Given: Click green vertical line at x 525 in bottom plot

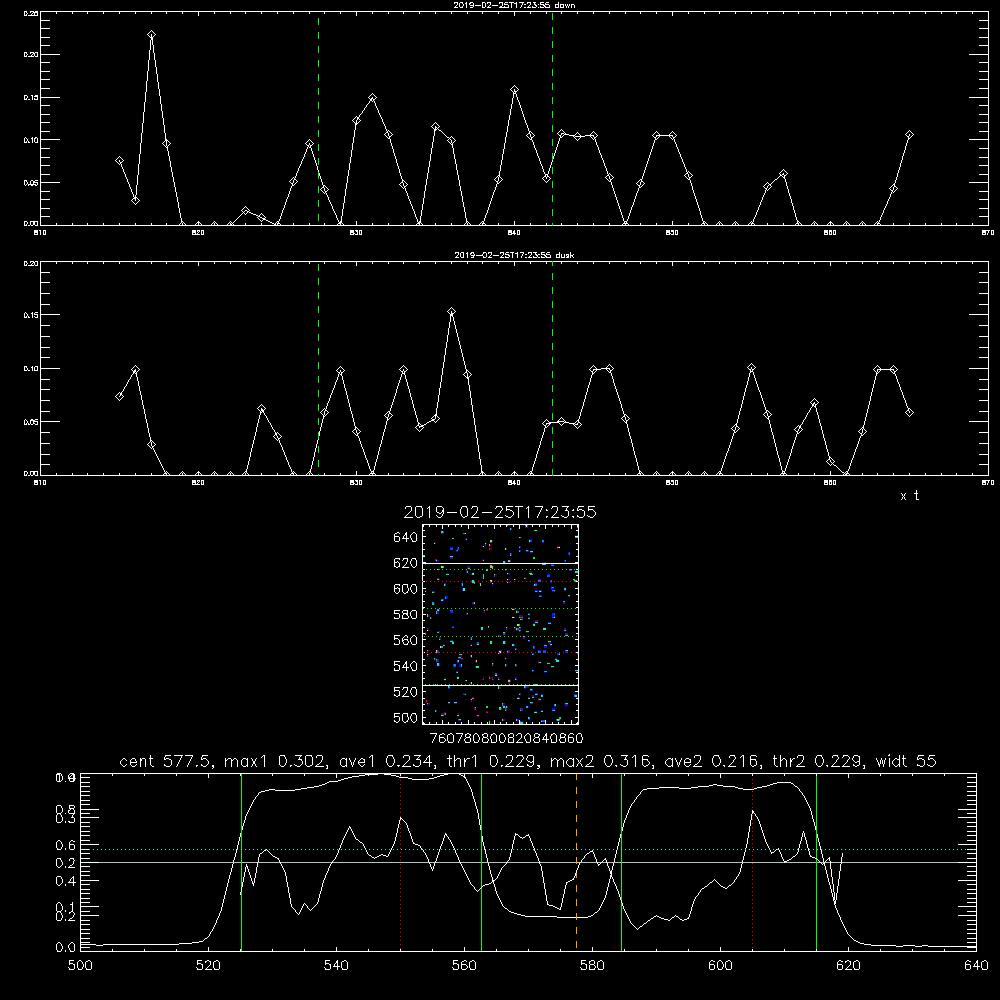Looking at the screenshot, I should pyautogui.click(x=242, y=861).
